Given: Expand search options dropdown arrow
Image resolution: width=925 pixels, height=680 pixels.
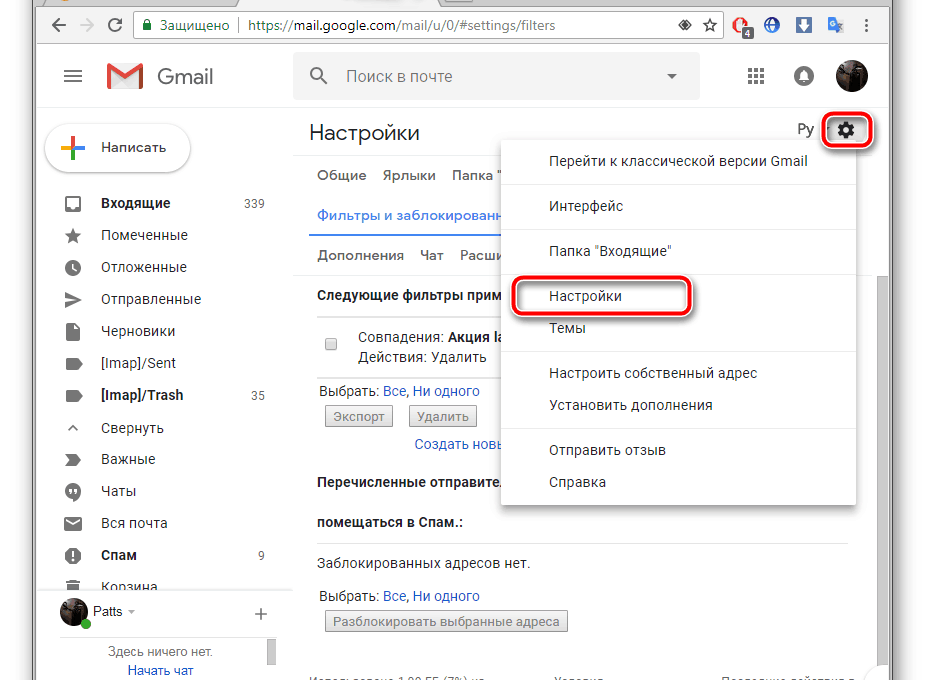Looking at the screenshot, I should tap(671, 77).
